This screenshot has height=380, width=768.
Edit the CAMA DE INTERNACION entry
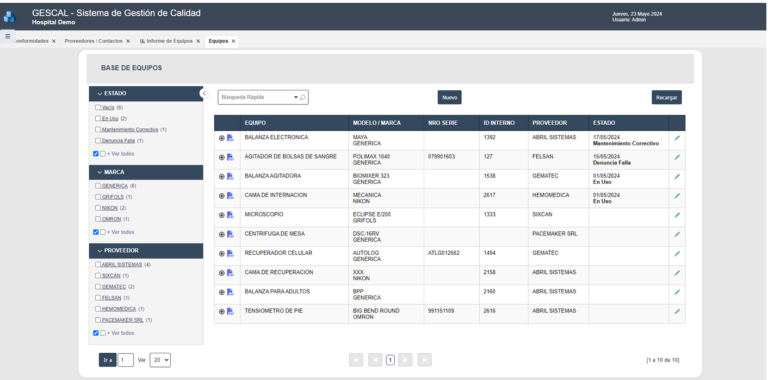click(677, 196)
